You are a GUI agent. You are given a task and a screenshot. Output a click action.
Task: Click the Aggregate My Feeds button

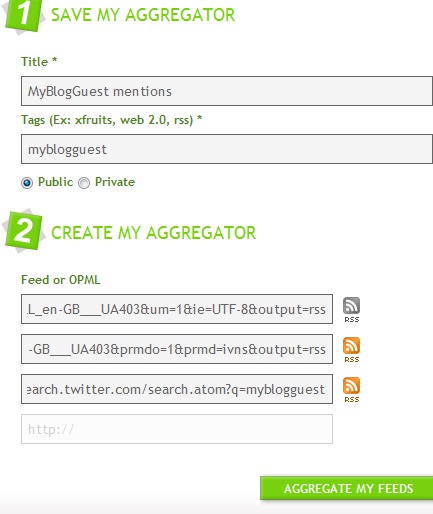pos(347,488)
